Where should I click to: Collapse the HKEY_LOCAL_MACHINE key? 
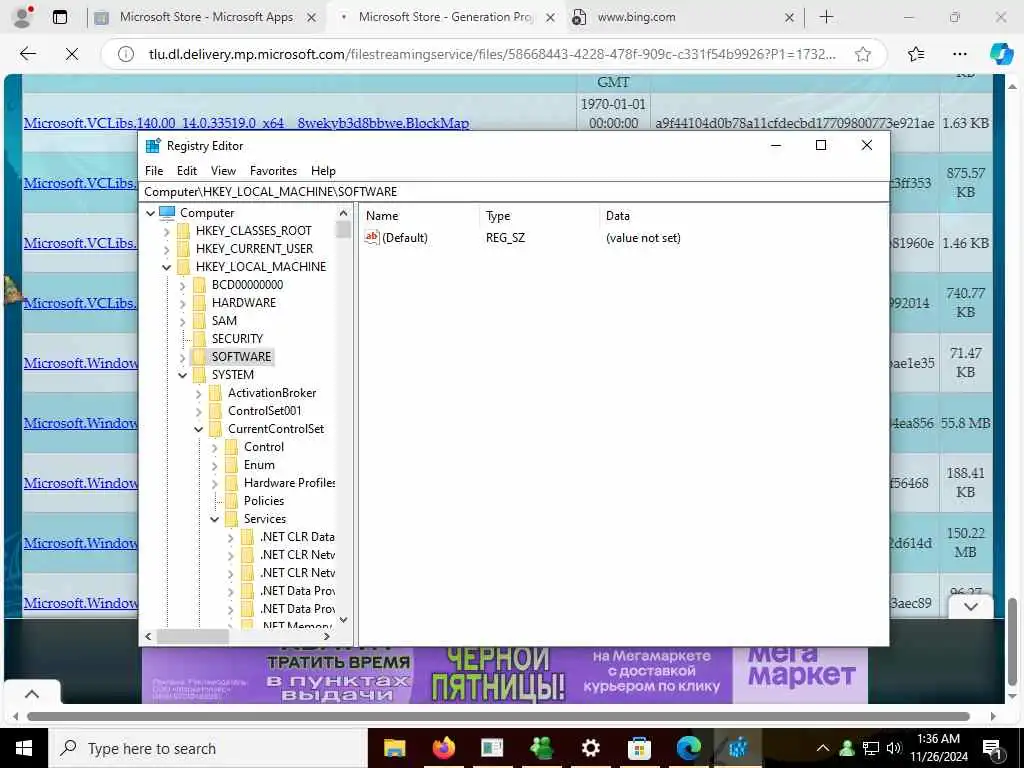coord(167,267)
